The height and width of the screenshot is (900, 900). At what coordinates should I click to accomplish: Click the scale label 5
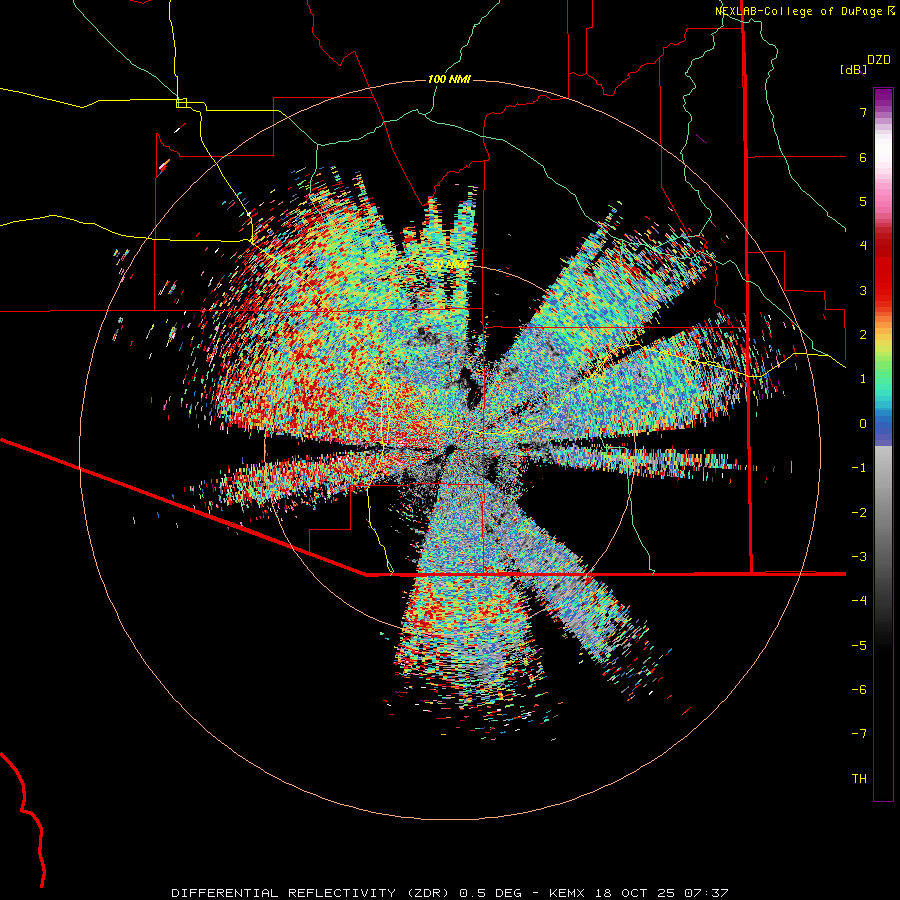863,201
